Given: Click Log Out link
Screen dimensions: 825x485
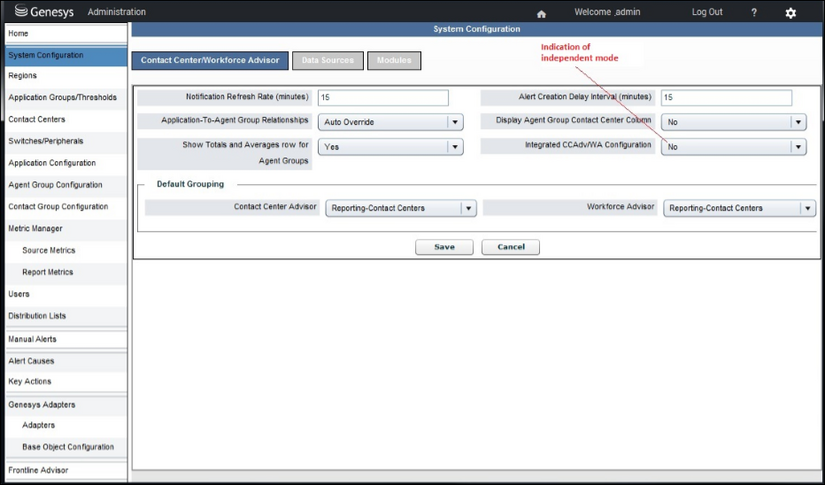Looking at the screenshot, I should (707, 12).
